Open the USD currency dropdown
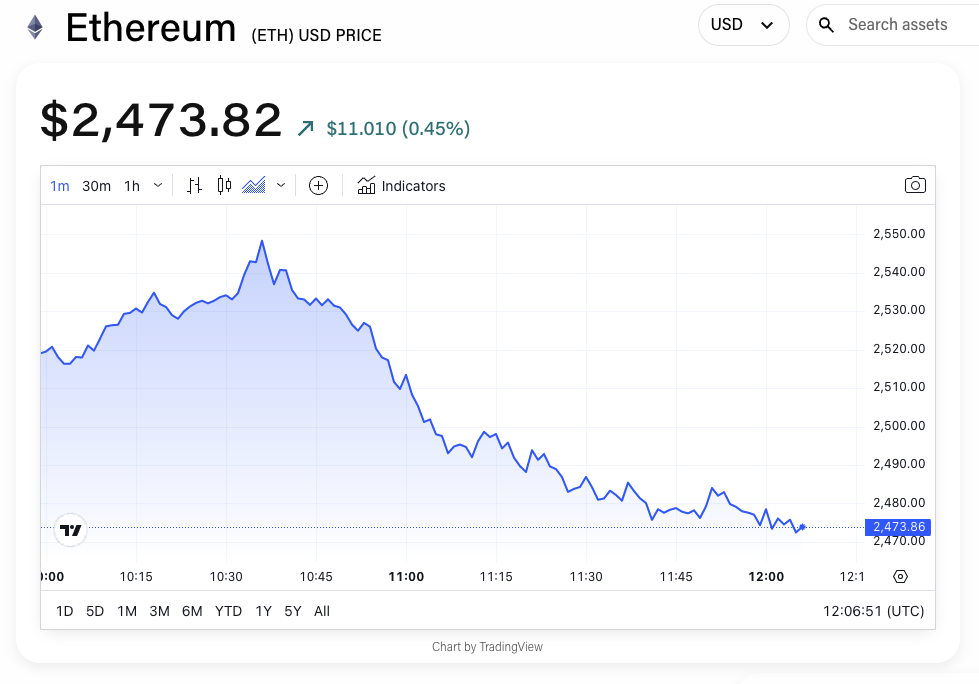 click(743, 24)
